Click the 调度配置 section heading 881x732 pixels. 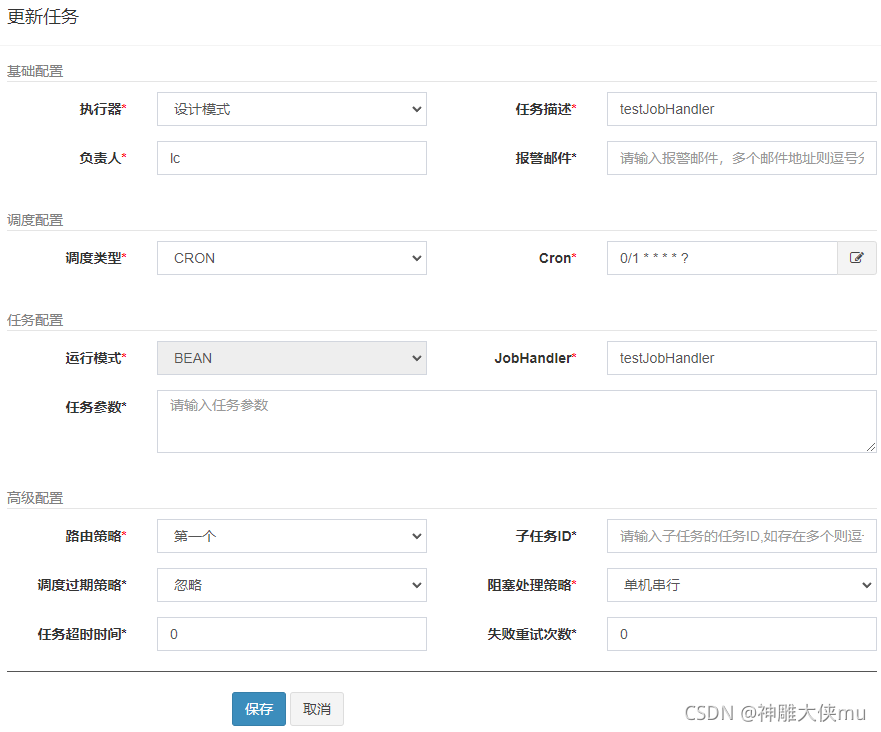pos(35,220)
